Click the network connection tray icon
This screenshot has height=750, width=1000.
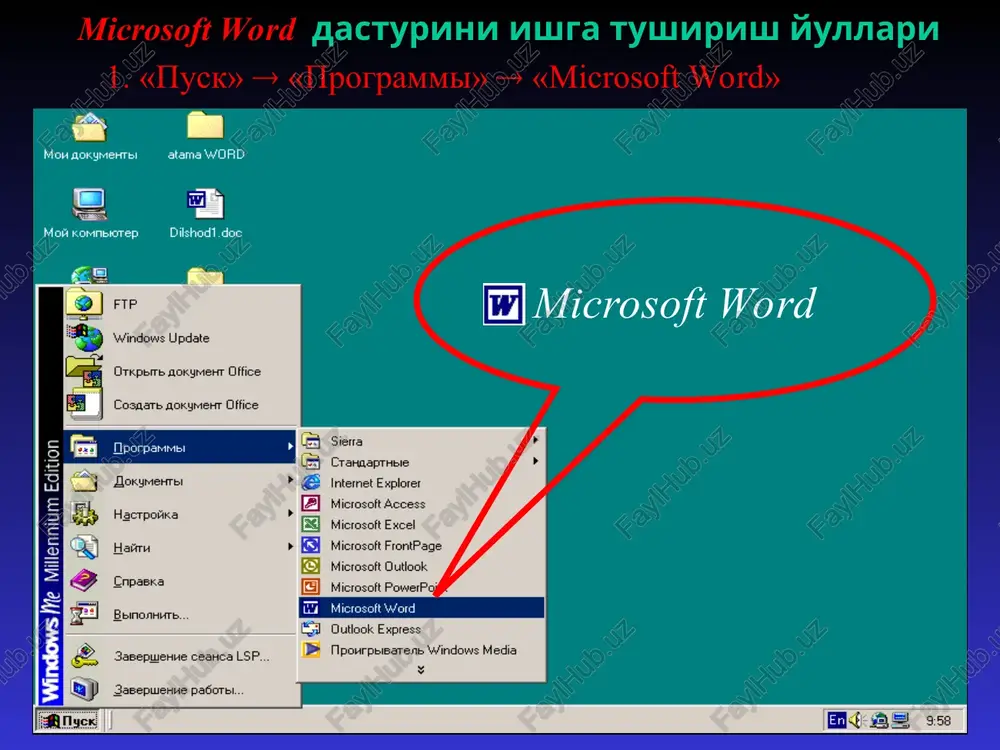pyautogui.click(x=879, y=720)
